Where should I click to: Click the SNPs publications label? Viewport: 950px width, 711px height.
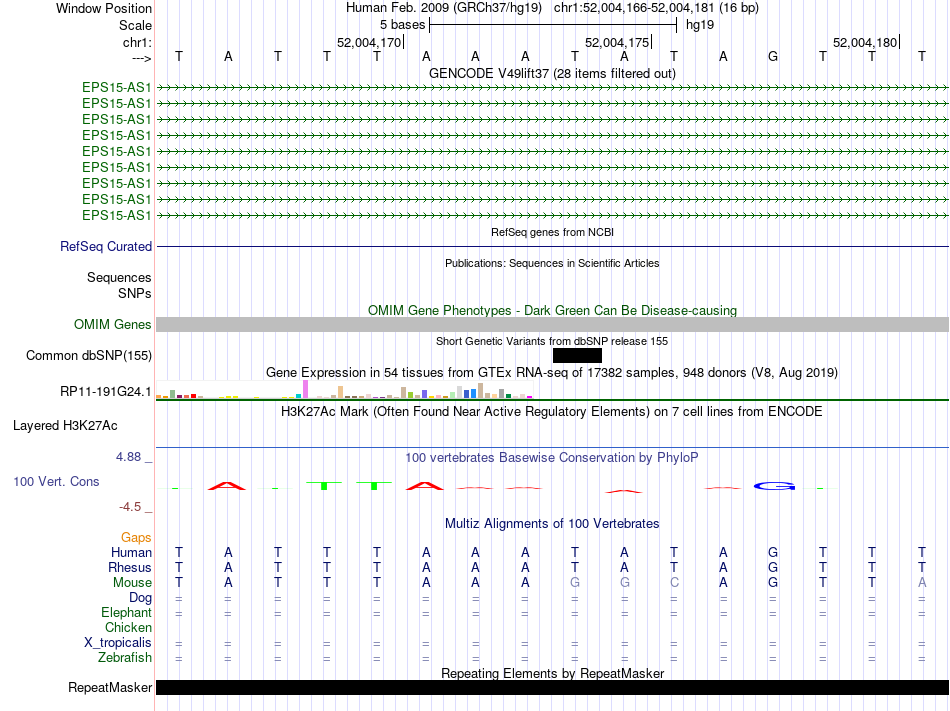[135, 293]
